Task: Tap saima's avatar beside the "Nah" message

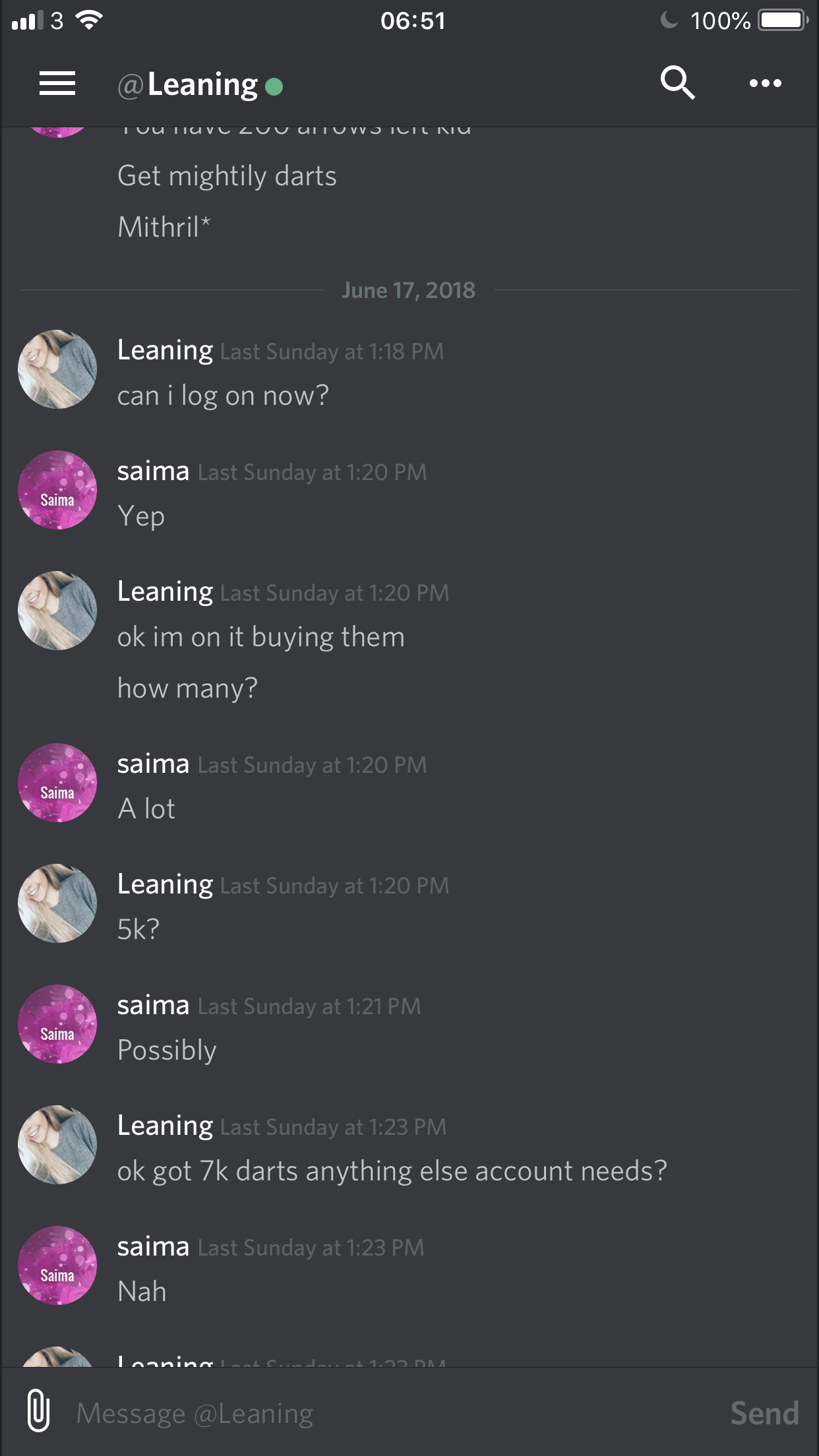Action: point(57,1265)
